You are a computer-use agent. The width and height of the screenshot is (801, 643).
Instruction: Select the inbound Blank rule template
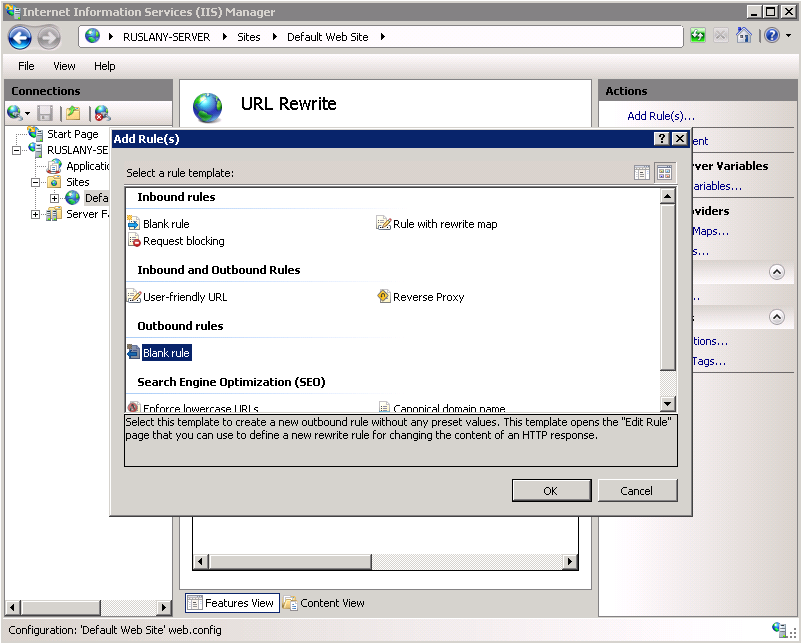[x=164, y=223]
